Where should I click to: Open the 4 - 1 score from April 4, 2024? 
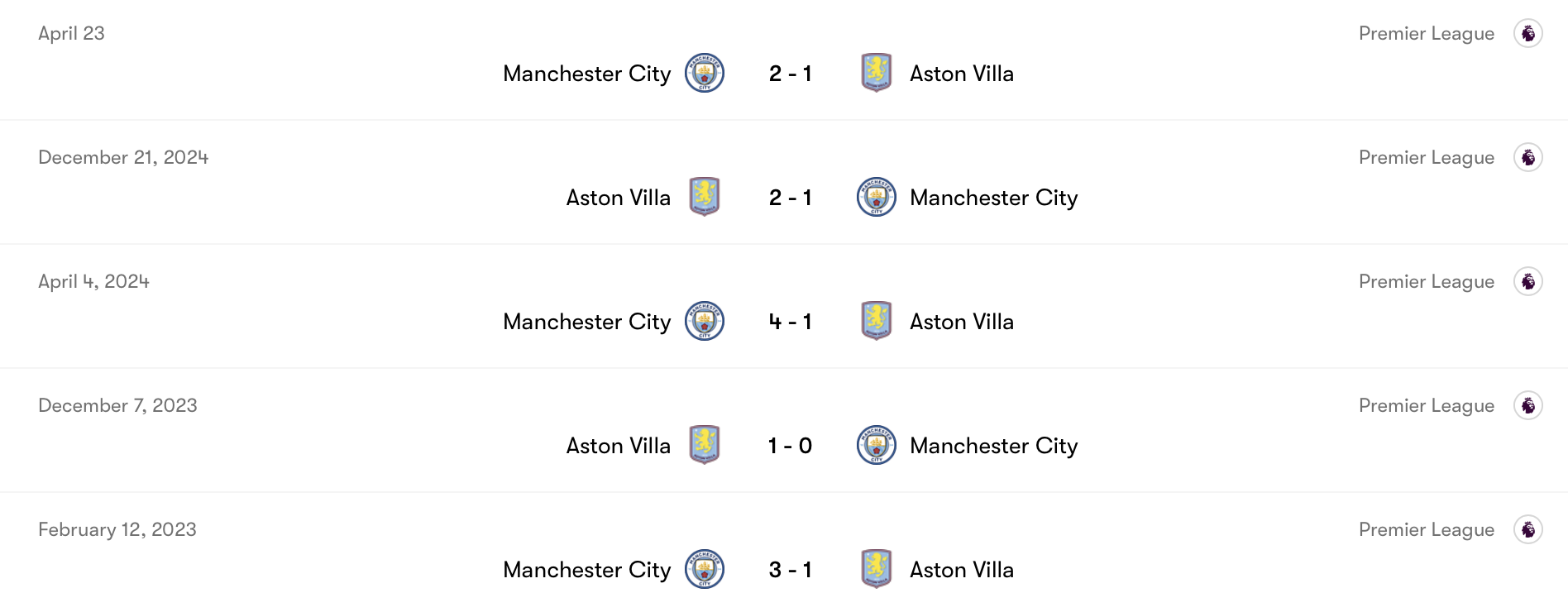790,322
